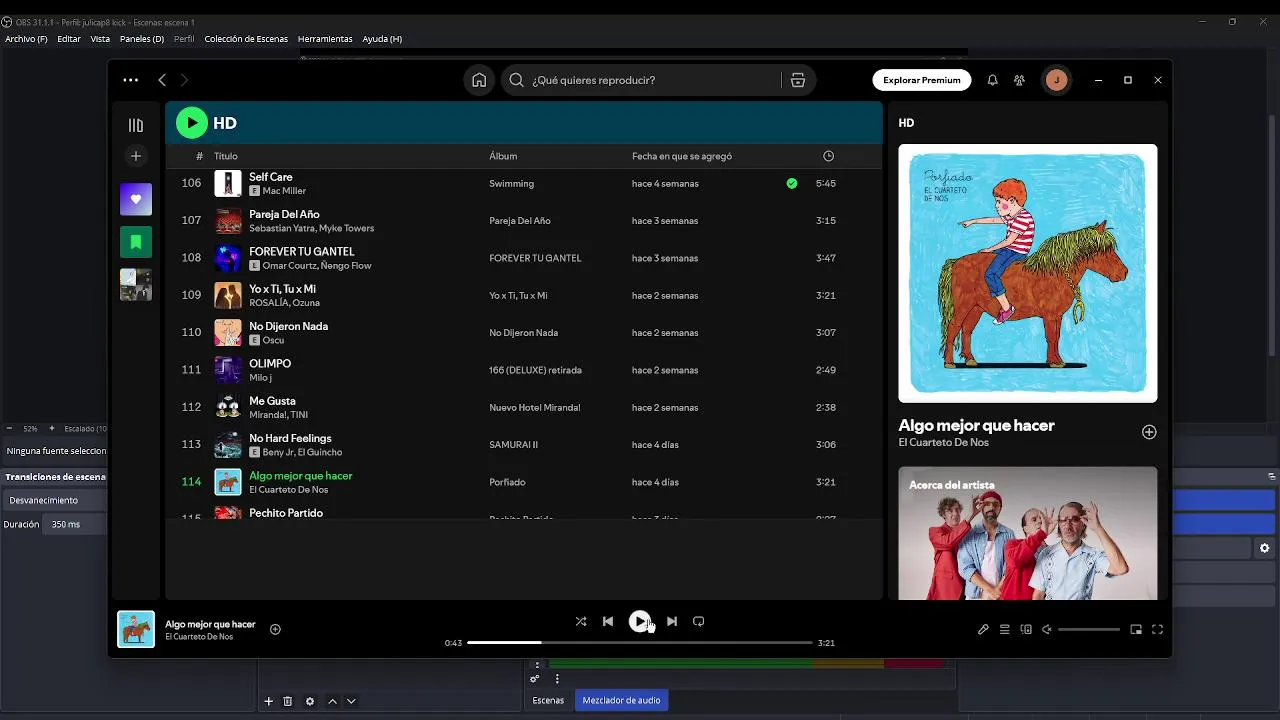1280x720 pixels.
Task: Open Desvanecimiento transition dropdown in OBS
Action: pos(55,500)
